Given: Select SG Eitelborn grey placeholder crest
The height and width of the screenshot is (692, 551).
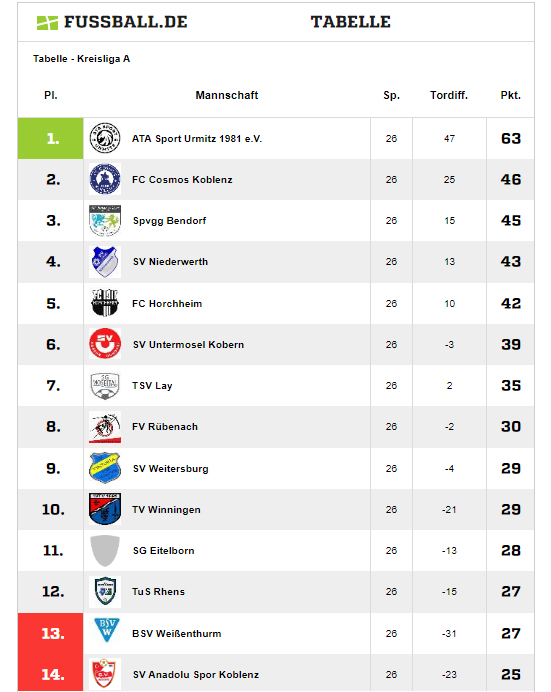Looking at the screenshot, I should (105, 550).
